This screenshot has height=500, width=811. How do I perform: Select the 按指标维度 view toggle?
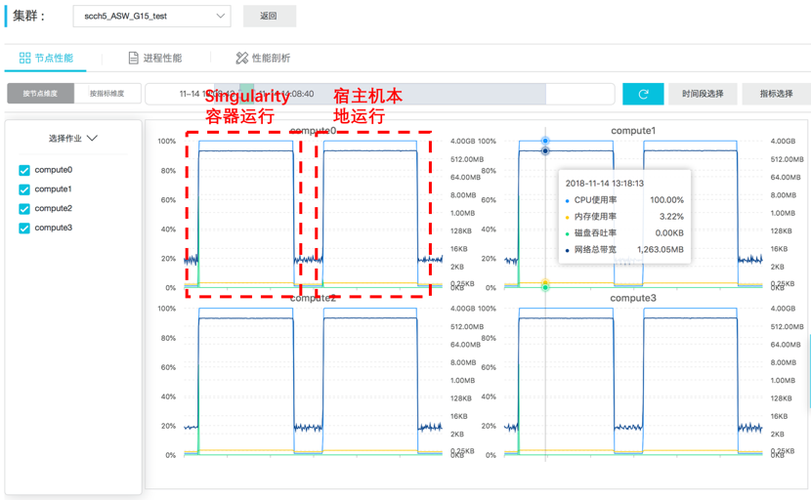click(108, 94)
